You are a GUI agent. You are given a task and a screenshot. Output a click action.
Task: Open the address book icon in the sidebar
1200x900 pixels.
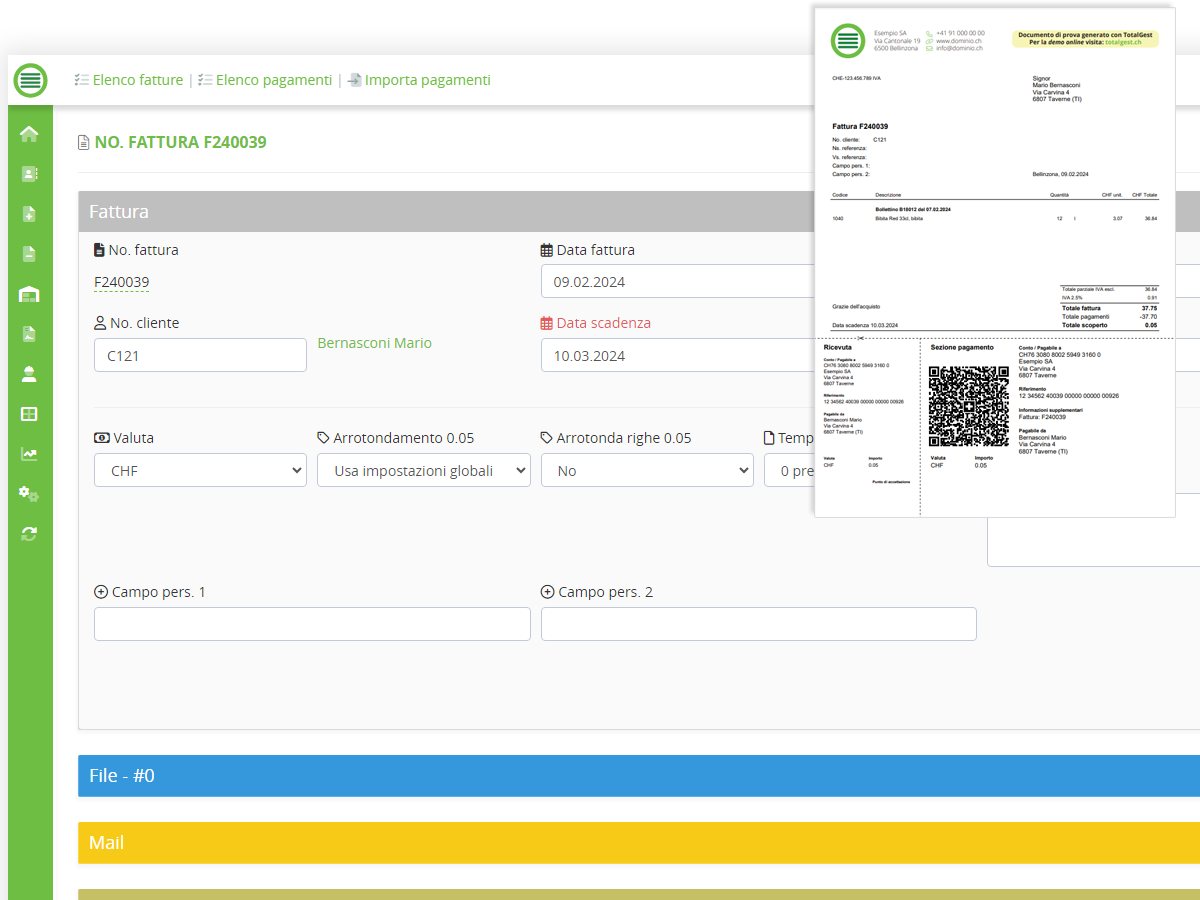[29, 173]
